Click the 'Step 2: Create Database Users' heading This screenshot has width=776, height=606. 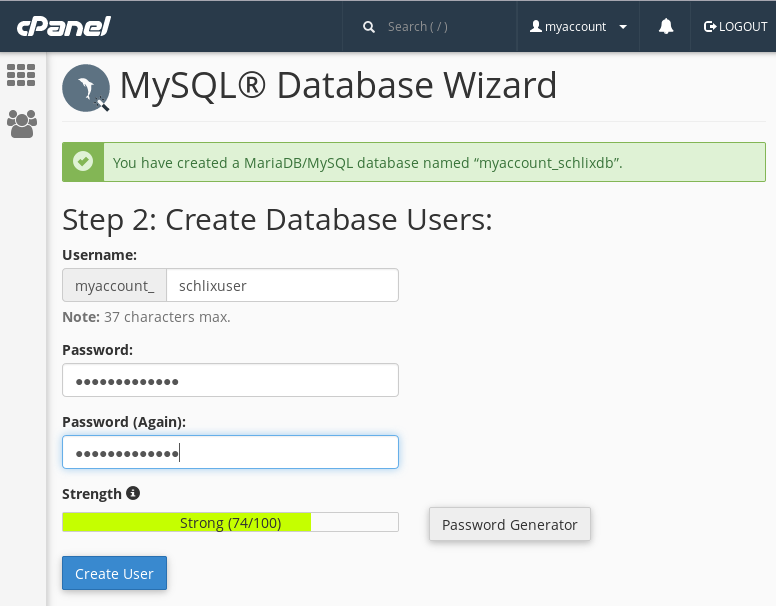click(x=277, y=219)
